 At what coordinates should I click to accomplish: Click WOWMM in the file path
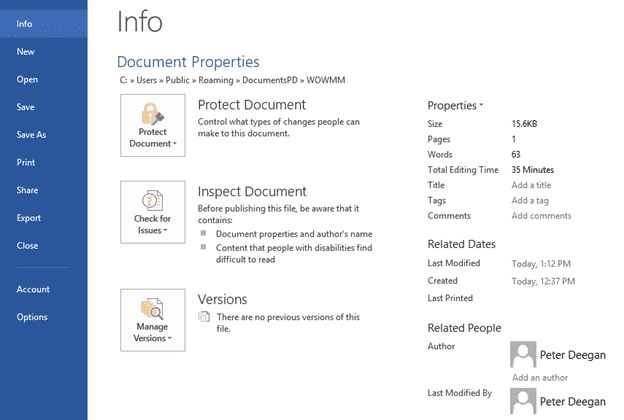pos(326,80)
